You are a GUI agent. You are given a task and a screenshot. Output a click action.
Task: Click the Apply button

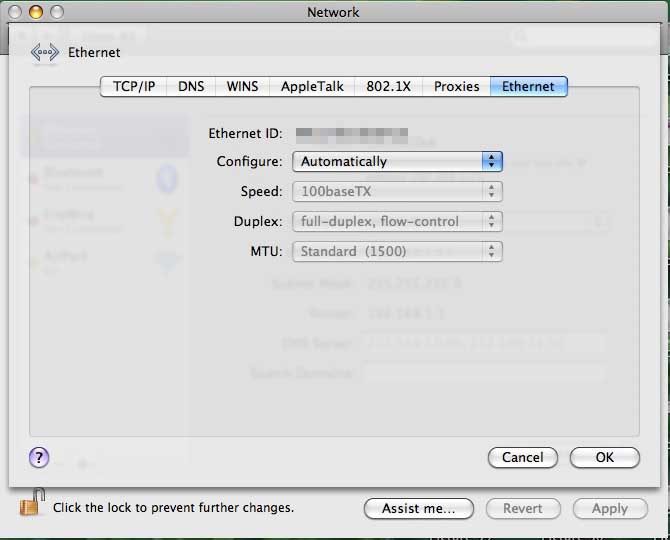[x=610, y=508]
